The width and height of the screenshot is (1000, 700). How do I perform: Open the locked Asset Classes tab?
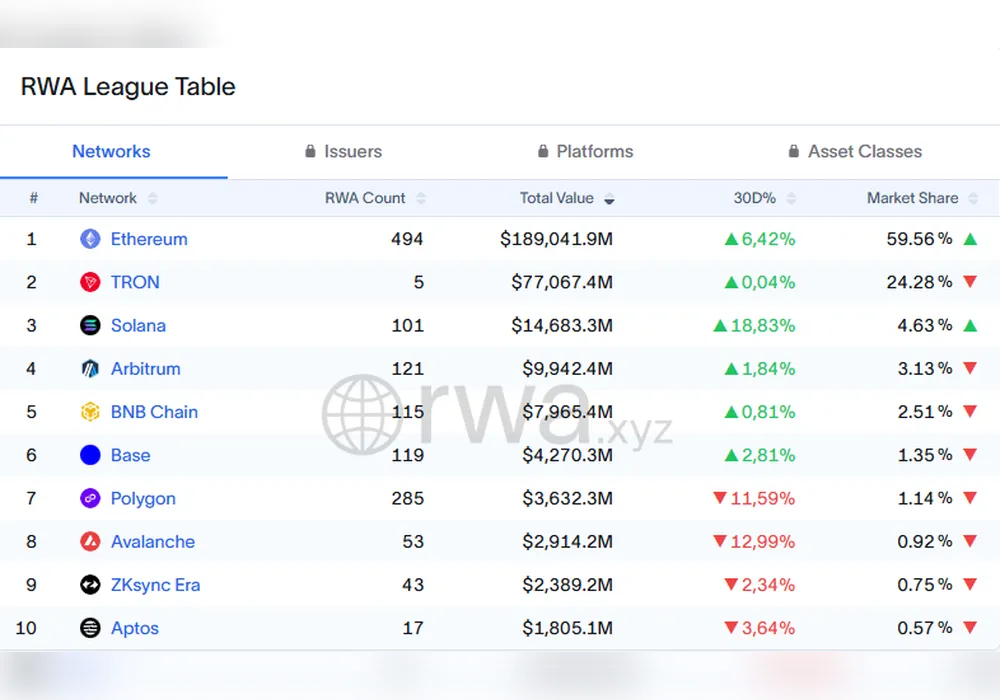(855, 152)
